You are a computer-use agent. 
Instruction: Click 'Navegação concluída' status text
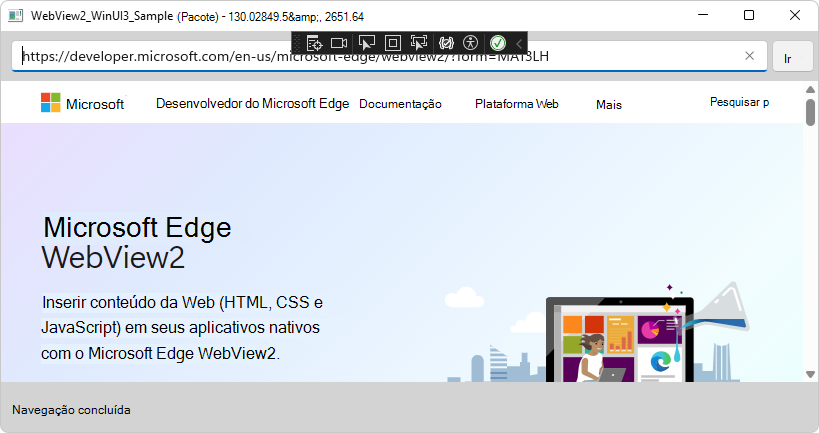(x=72, y=410)
